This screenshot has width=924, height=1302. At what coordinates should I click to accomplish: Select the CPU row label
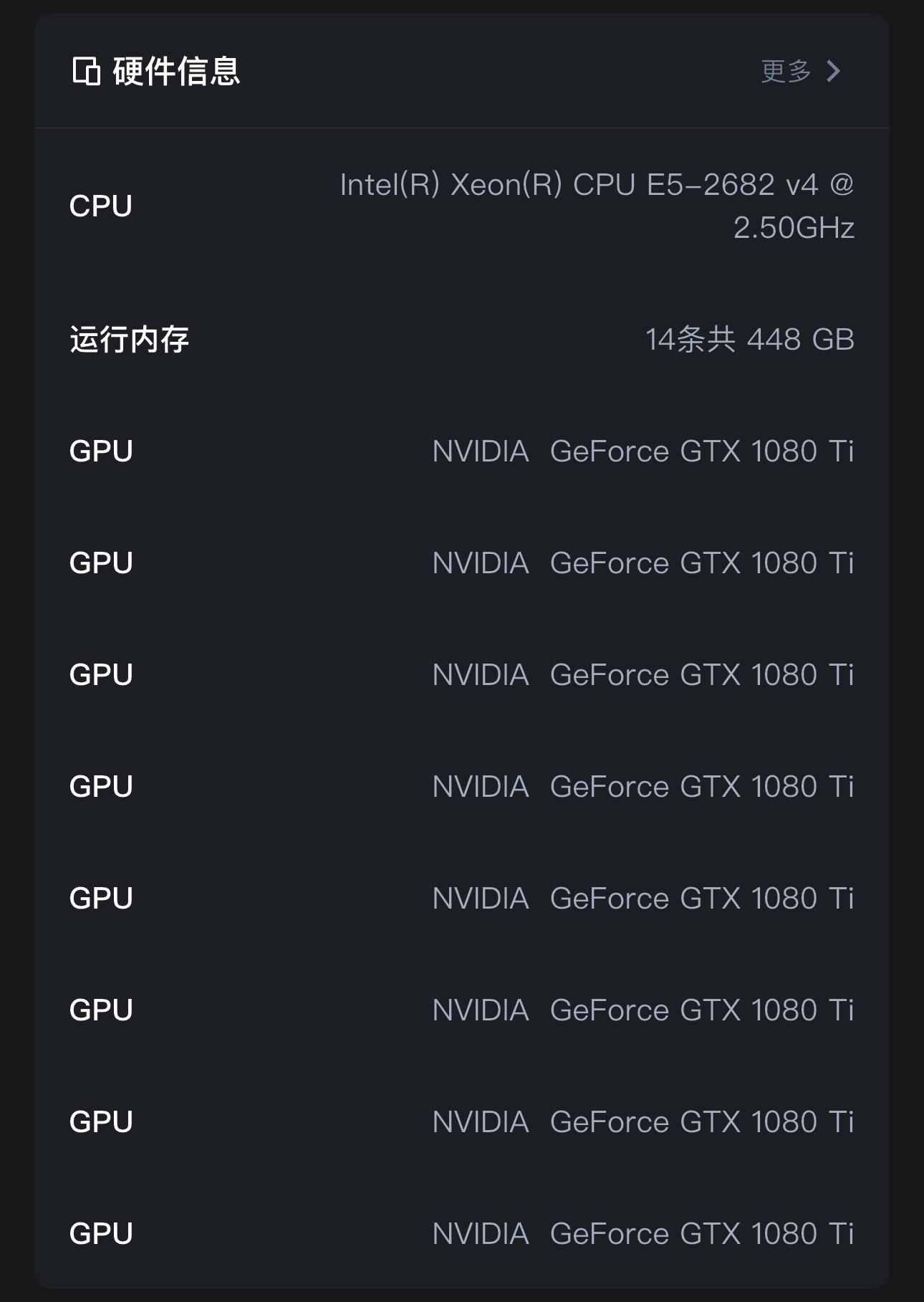tap(101, 206)
